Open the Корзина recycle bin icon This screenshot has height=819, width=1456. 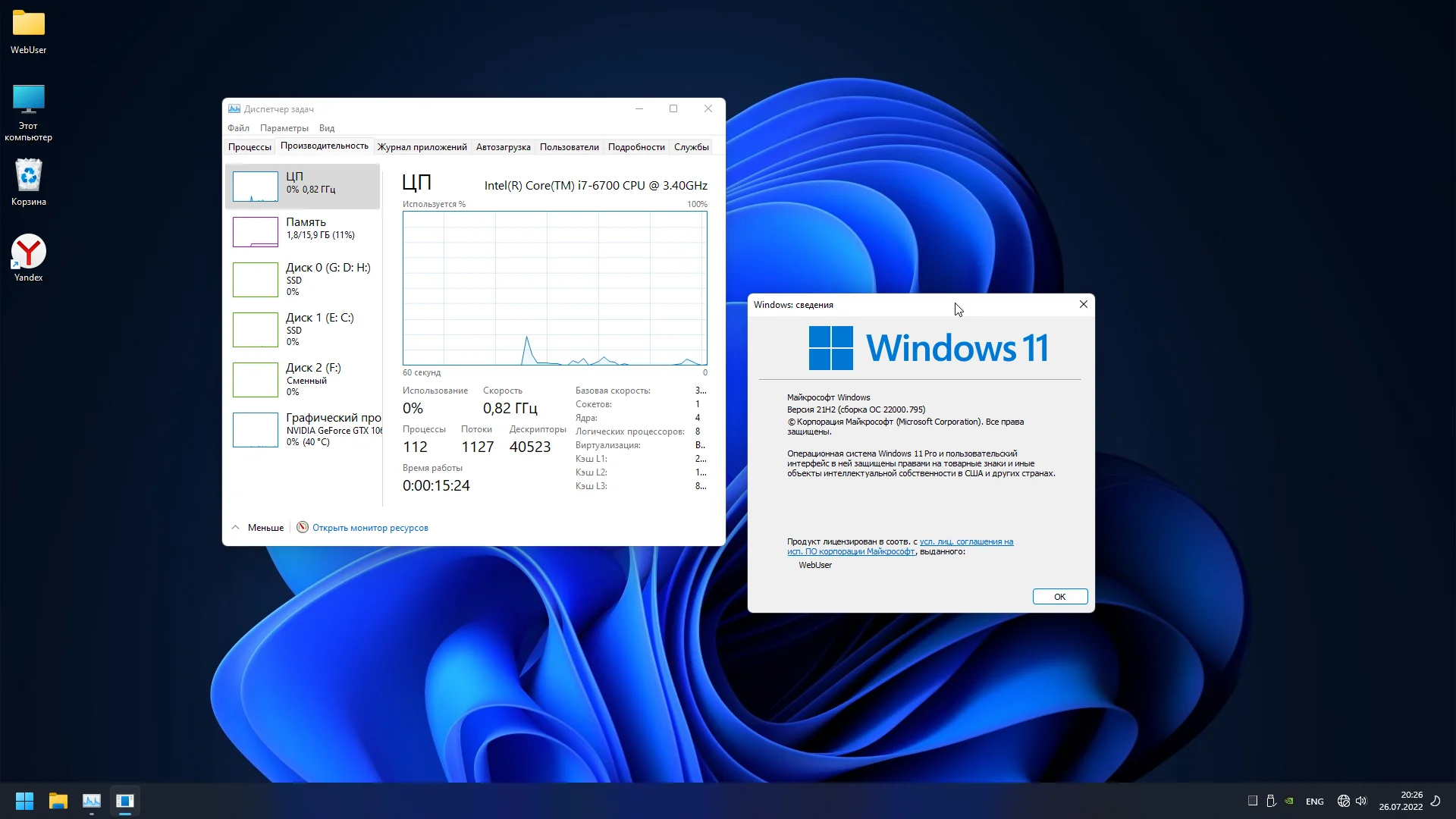coord(29,176)
